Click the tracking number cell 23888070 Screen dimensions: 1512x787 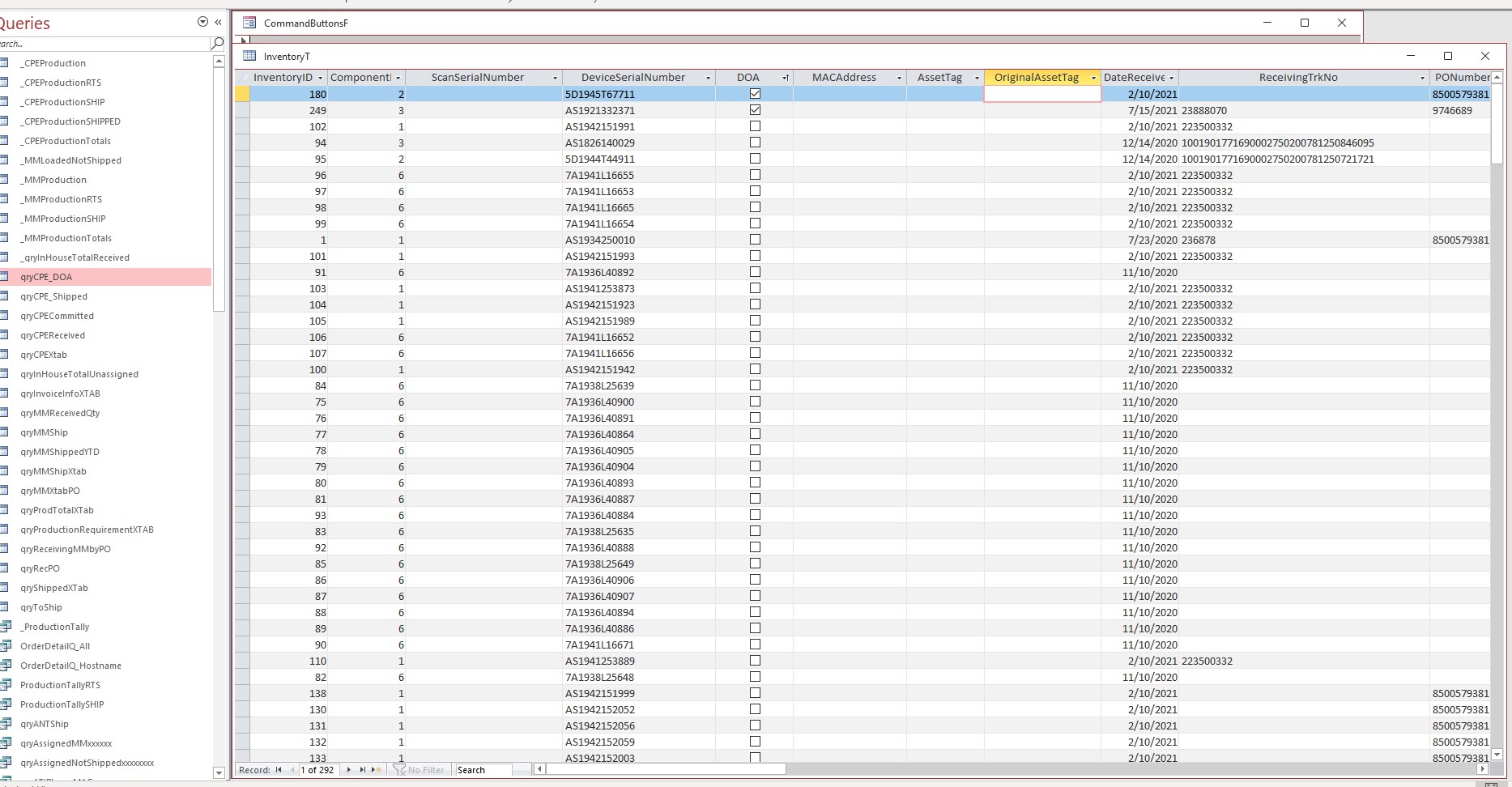point(1304,110)
